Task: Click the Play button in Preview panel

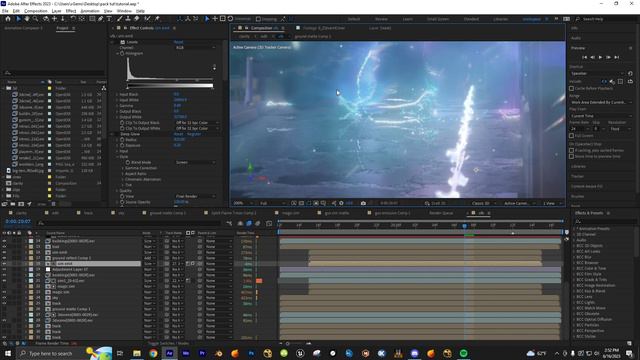Action: click(x=600, y=57)
